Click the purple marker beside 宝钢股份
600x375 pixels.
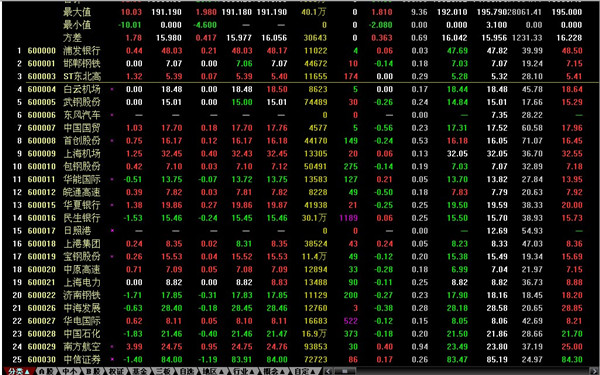[112, 256]
